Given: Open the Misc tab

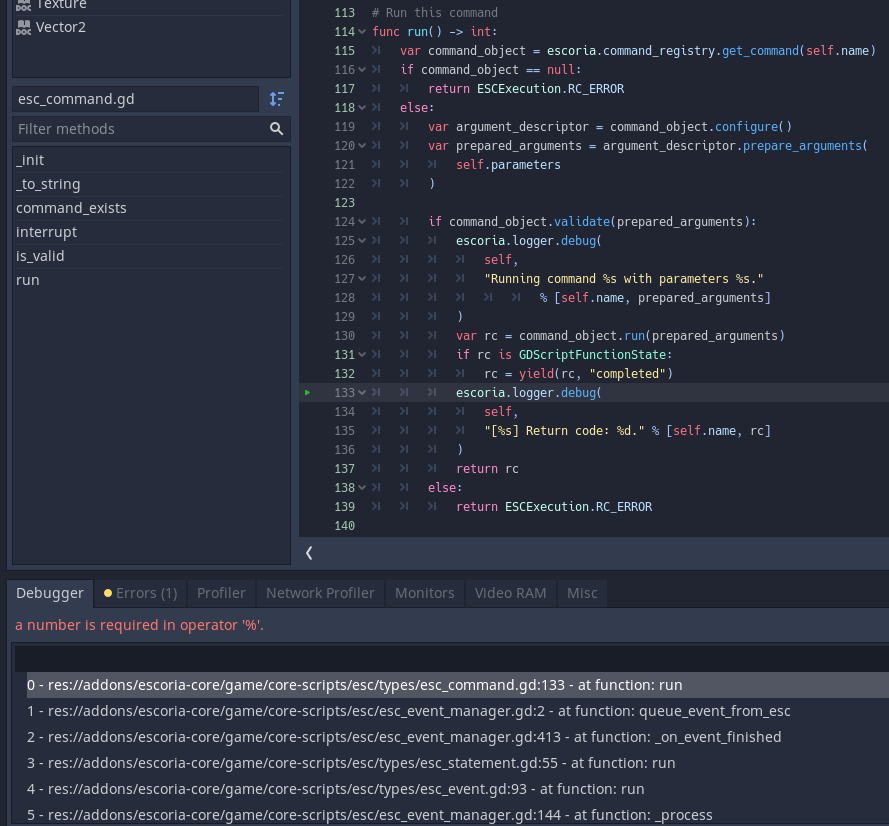Looking at the screenshot, I should tap(582, 593).
